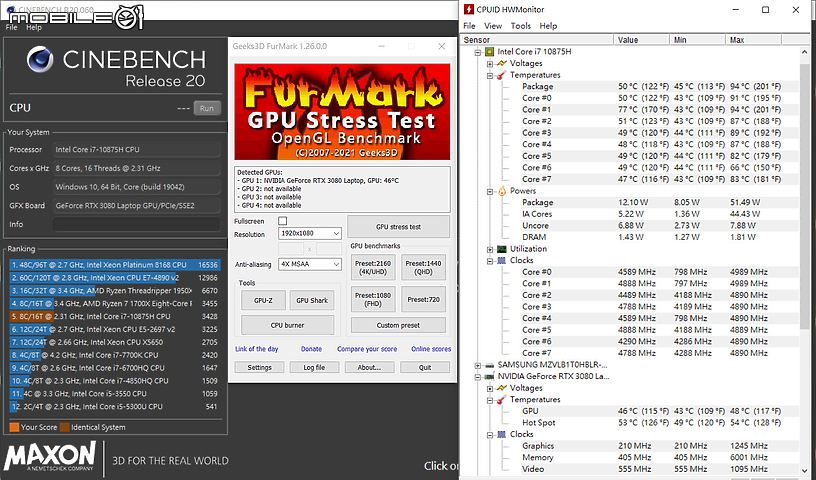Click the SAMSUNG MZVLB1T0HBLR drive icon
This screenshot has width=816, height=480.
(x=489, y=365)
